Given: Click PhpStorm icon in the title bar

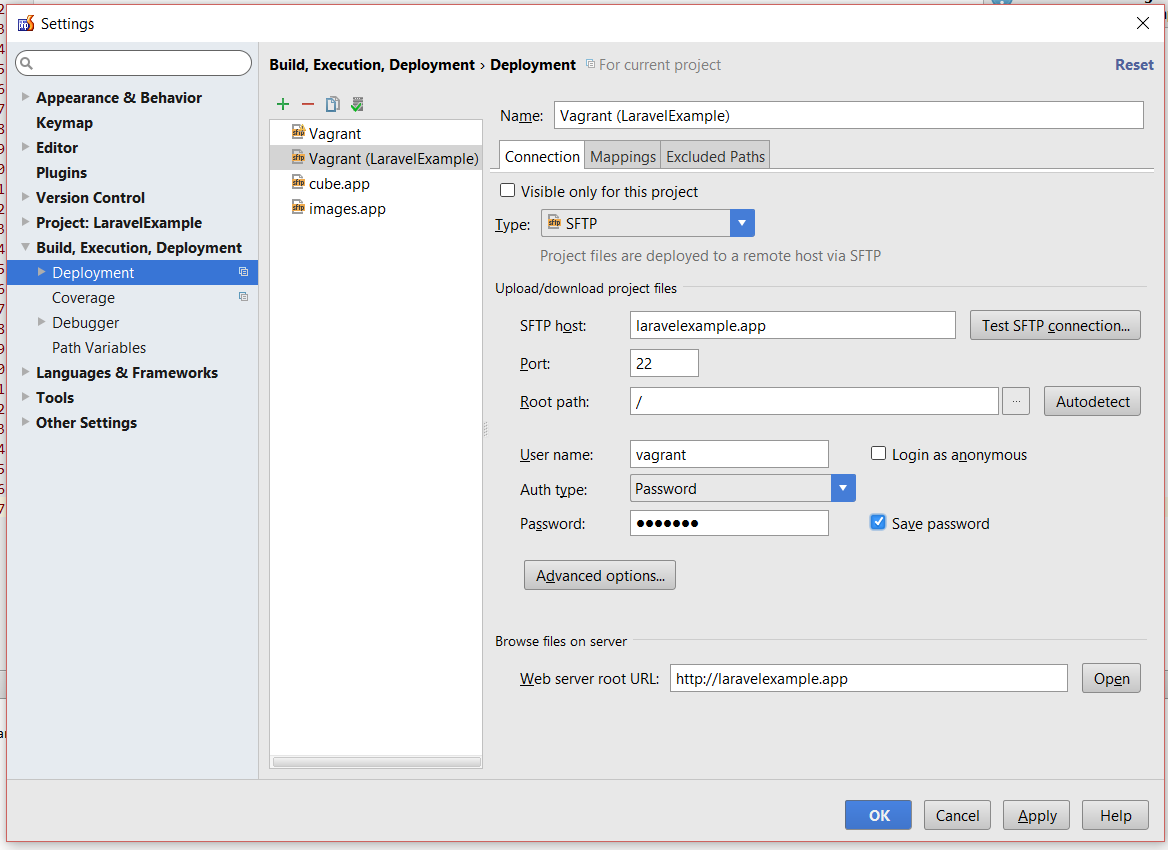Looking at the screenshot, I should point(25,23).
